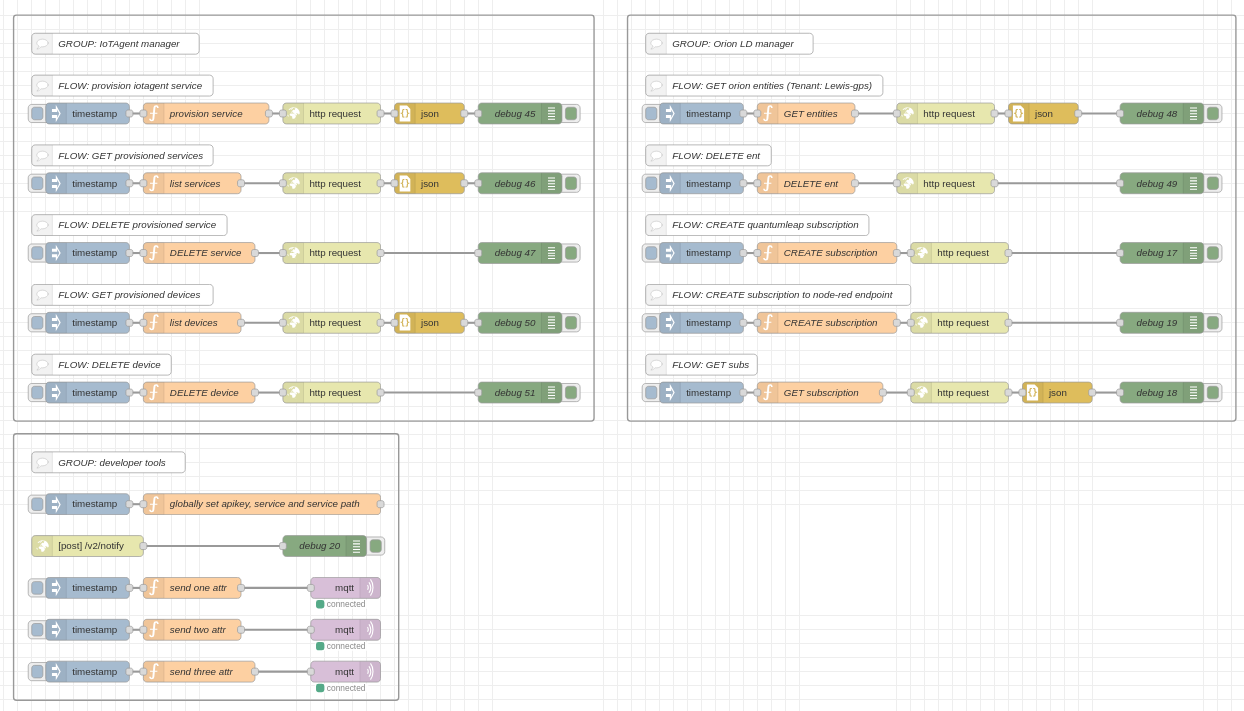Screen dimensions: 1244x711
Task: Click function icon on GET subscription node
Action: pyautogui.click(x=768, y=393)
